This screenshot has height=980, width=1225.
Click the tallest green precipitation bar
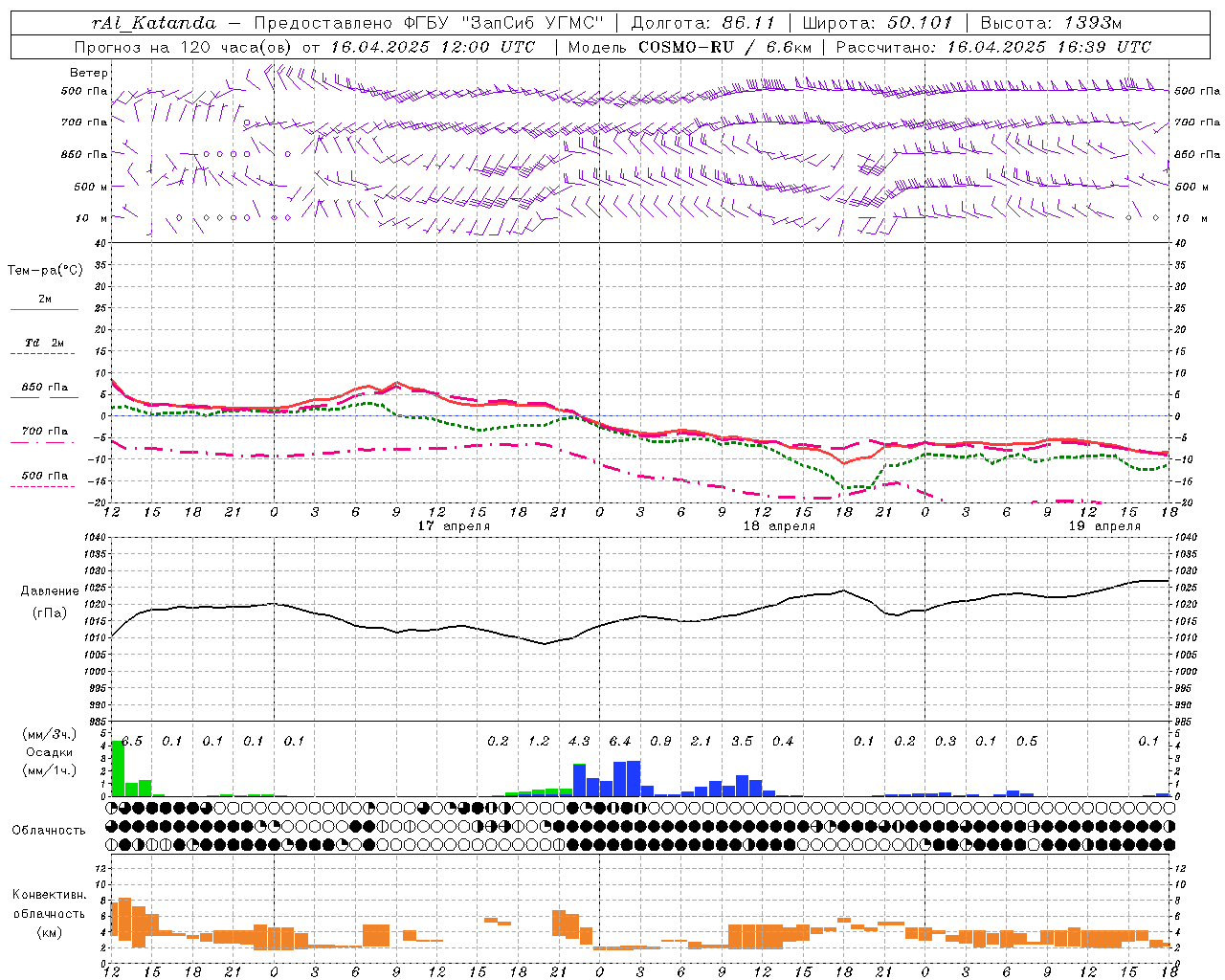tap(118, 768)
